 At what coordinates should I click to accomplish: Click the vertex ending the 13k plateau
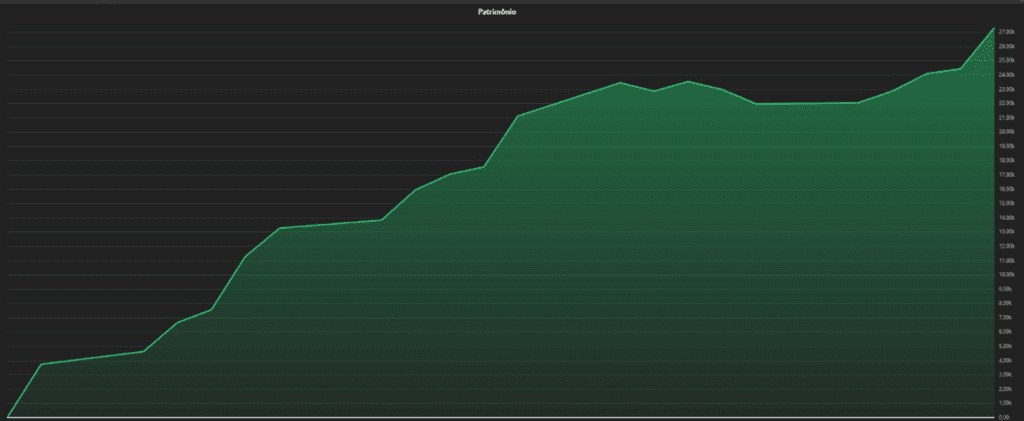click(x=381, y=220)
